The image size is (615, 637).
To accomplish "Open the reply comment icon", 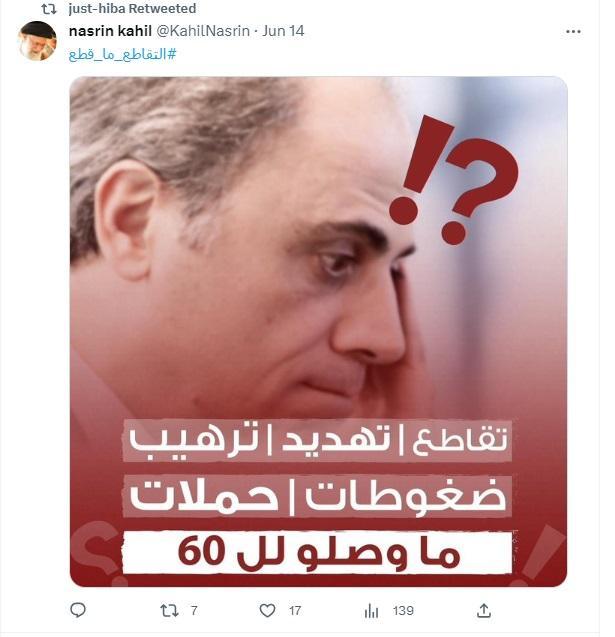I will (78, 610).
